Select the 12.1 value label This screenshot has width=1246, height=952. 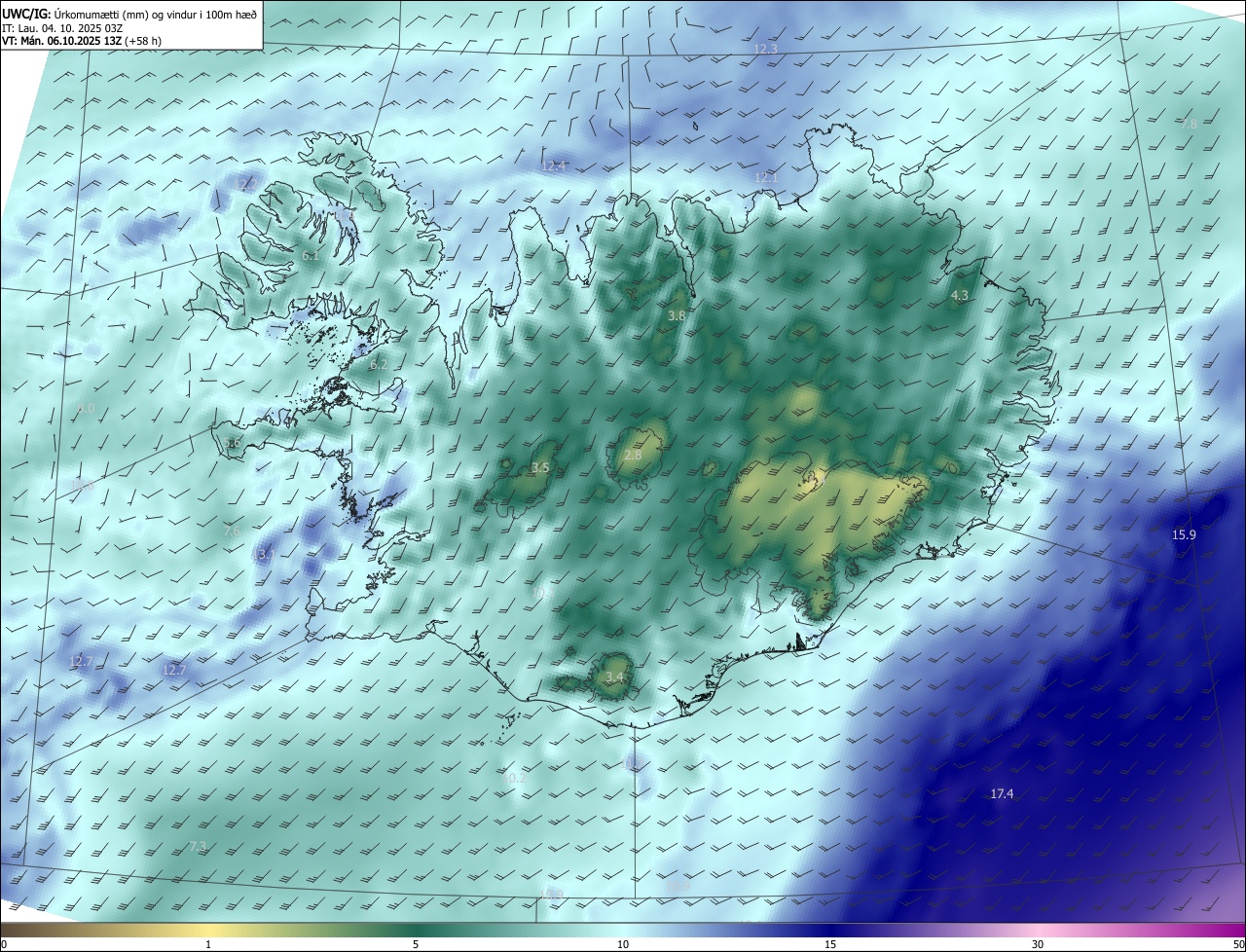coord(766,177)
